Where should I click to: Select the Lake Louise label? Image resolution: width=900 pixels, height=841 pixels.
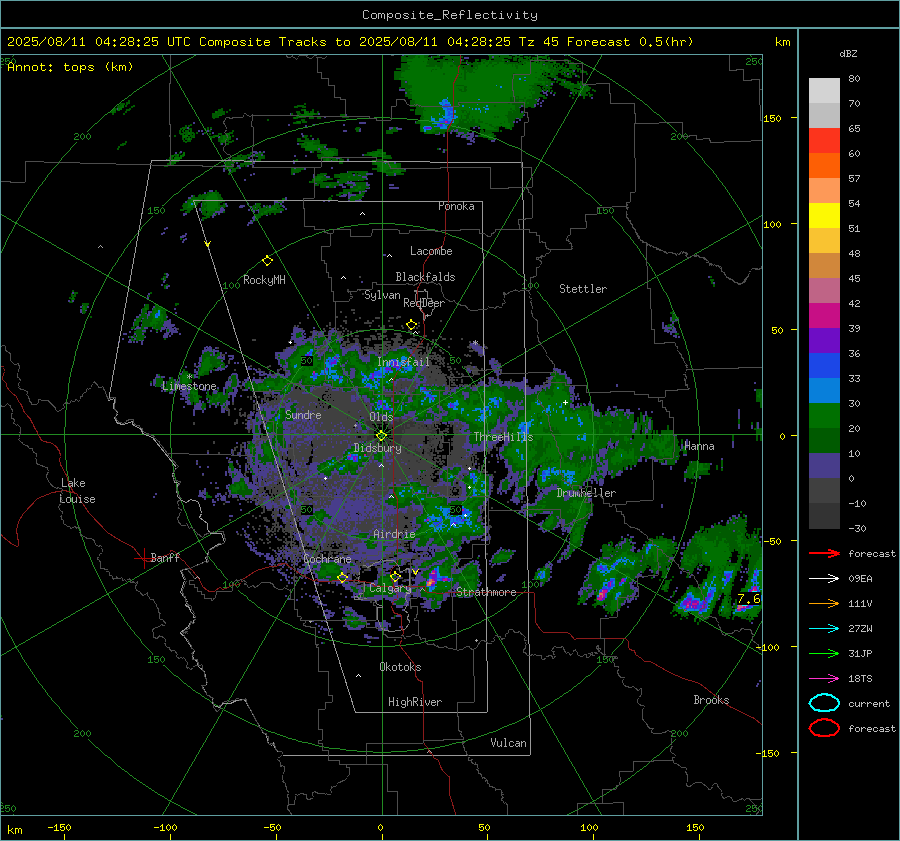point(78,491)
